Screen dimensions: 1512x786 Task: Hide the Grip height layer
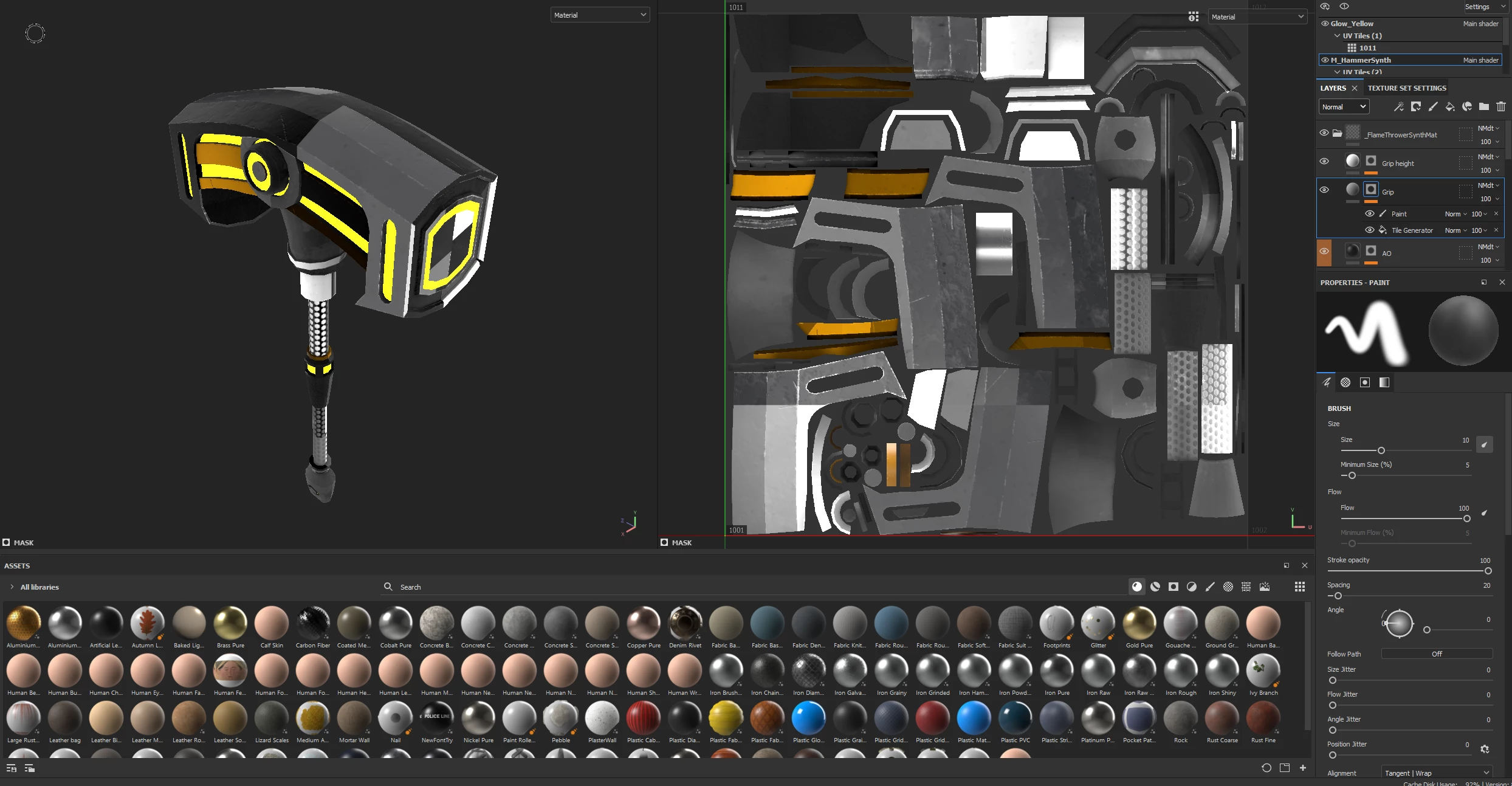(1324, 162)
